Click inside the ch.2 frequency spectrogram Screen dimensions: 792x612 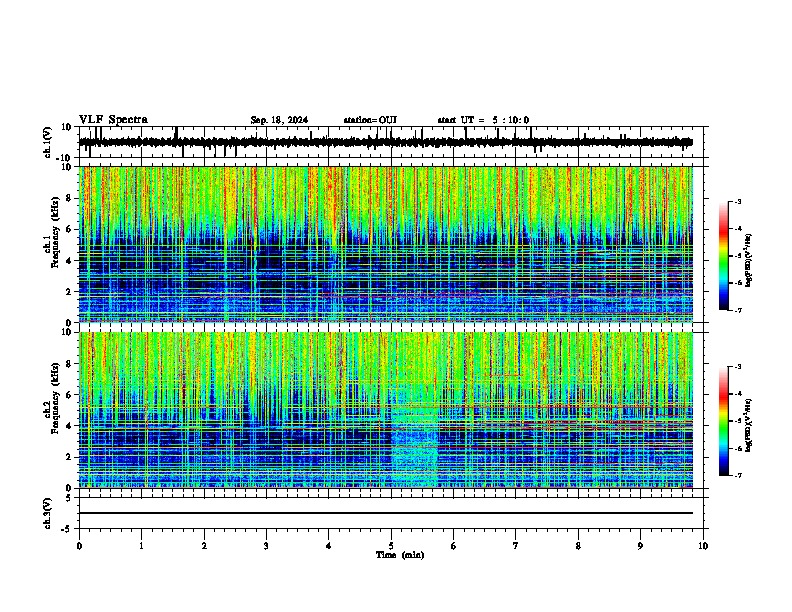coord(385,410)
